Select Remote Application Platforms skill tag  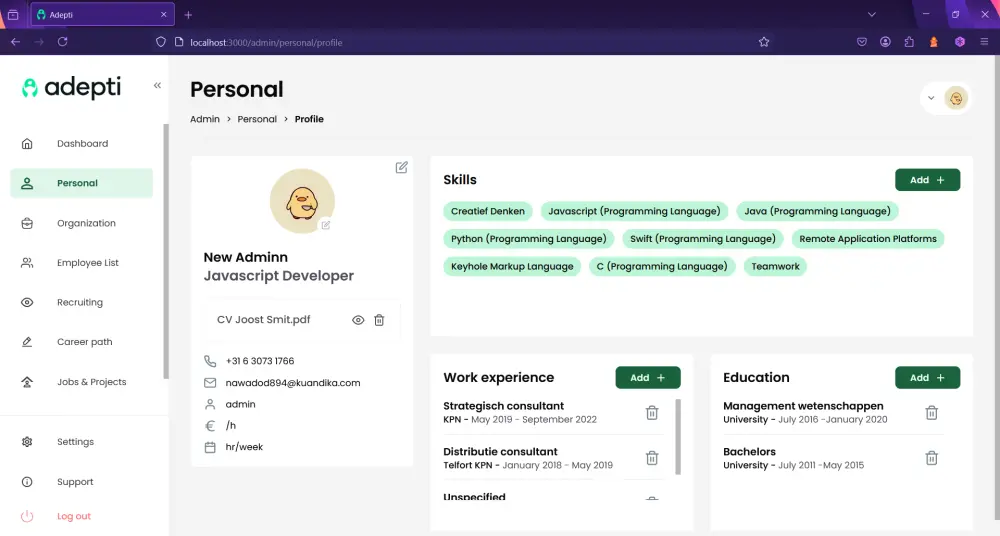tap(868, 239)
